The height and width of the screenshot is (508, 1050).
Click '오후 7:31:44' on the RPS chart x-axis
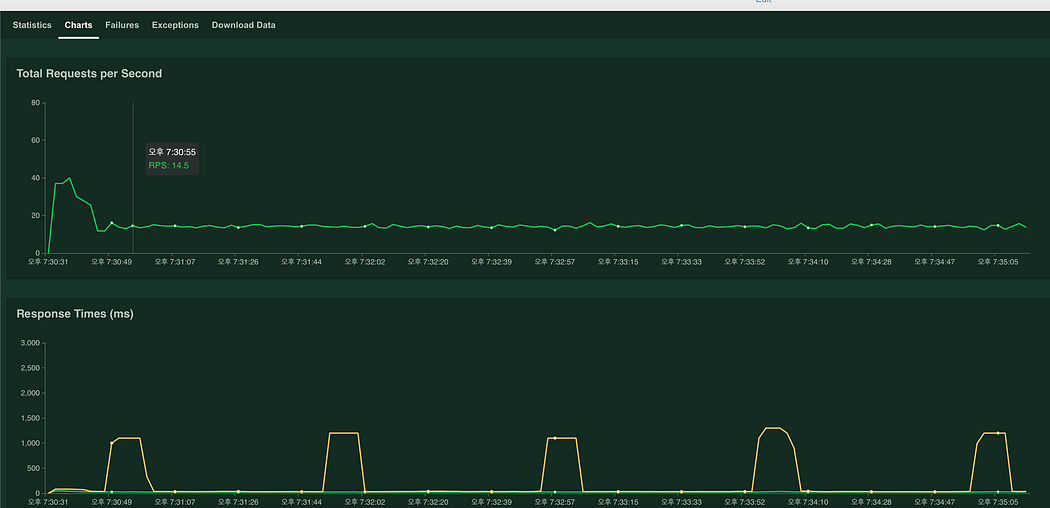point(301,262)
